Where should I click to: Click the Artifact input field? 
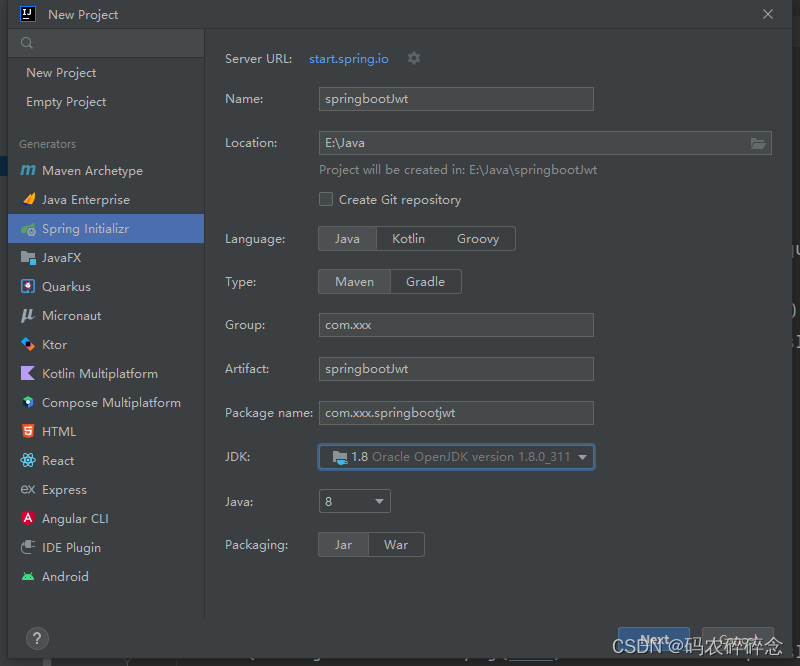456,369
